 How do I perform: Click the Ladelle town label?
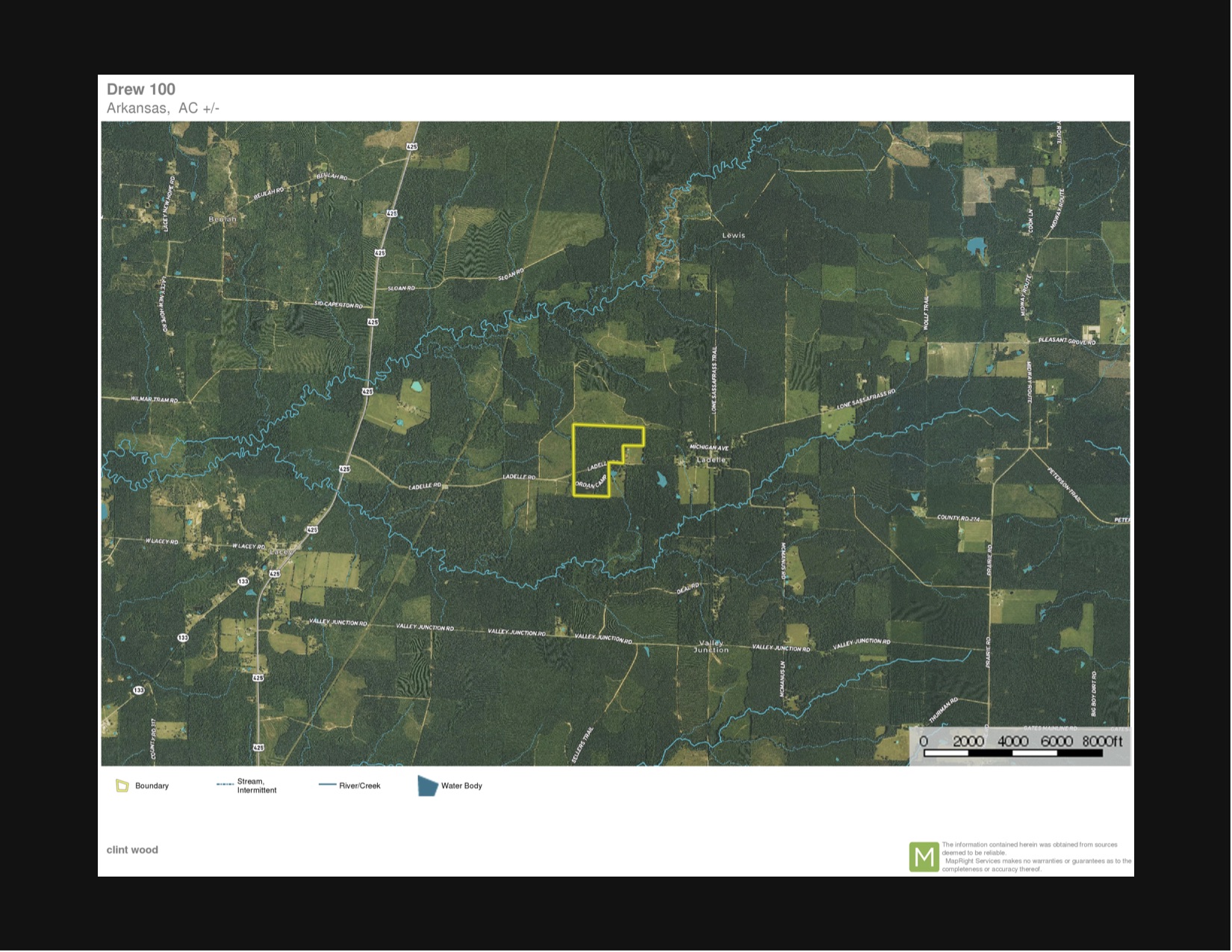[x=711, y=460]
